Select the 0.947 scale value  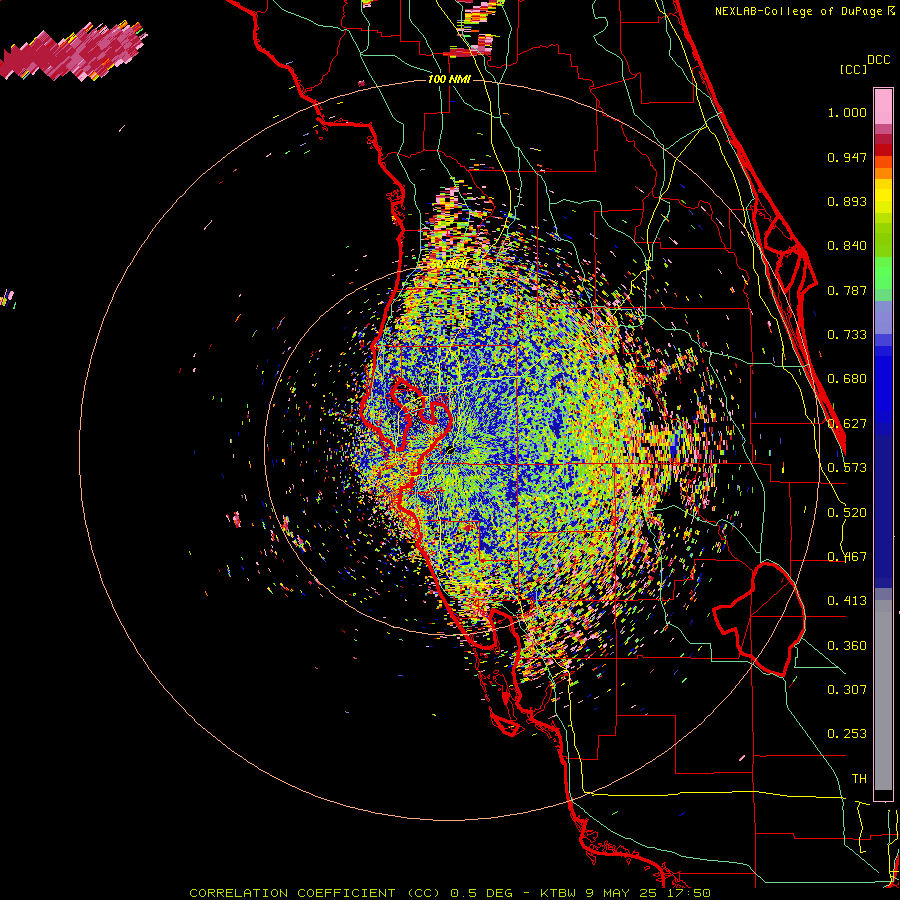click(847, 157)
